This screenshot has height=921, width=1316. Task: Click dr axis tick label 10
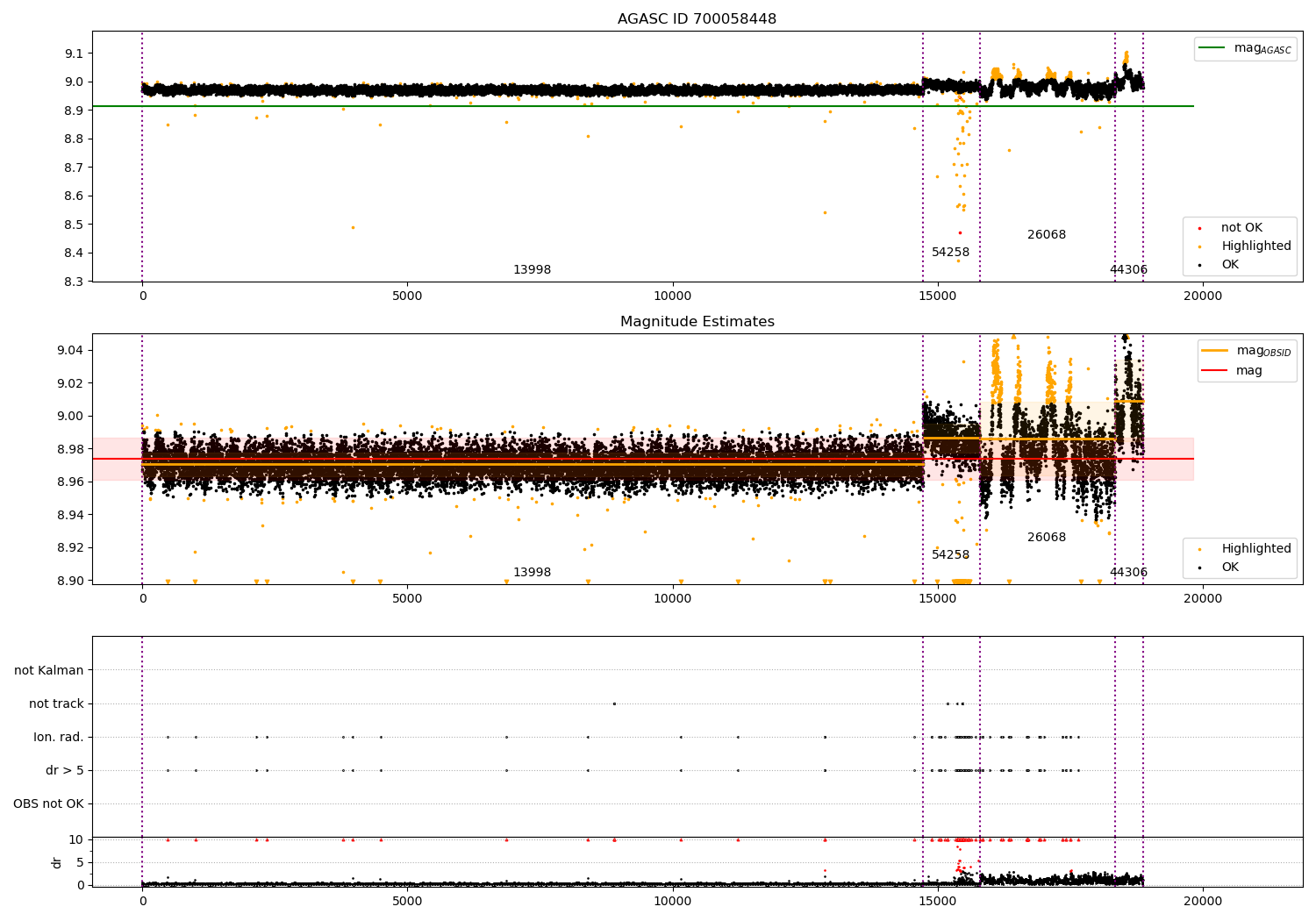click(x=76, y=839)
